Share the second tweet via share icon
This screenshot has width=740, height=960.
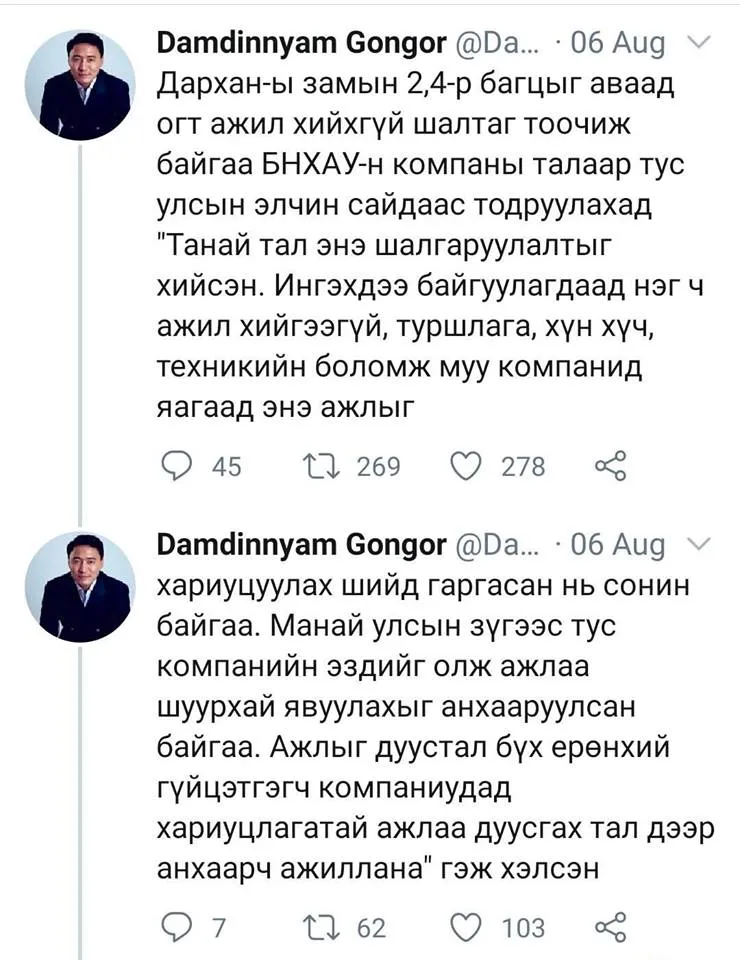click(x=610, y=926)
